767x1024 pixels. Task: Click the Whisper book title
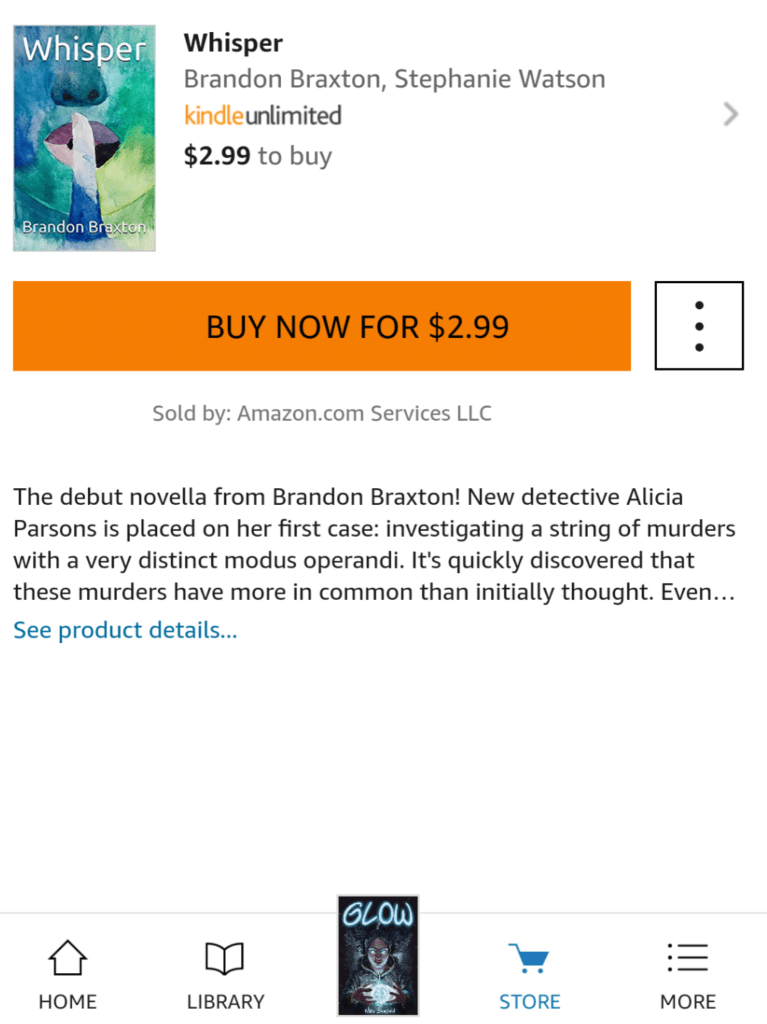pos(233,43)
